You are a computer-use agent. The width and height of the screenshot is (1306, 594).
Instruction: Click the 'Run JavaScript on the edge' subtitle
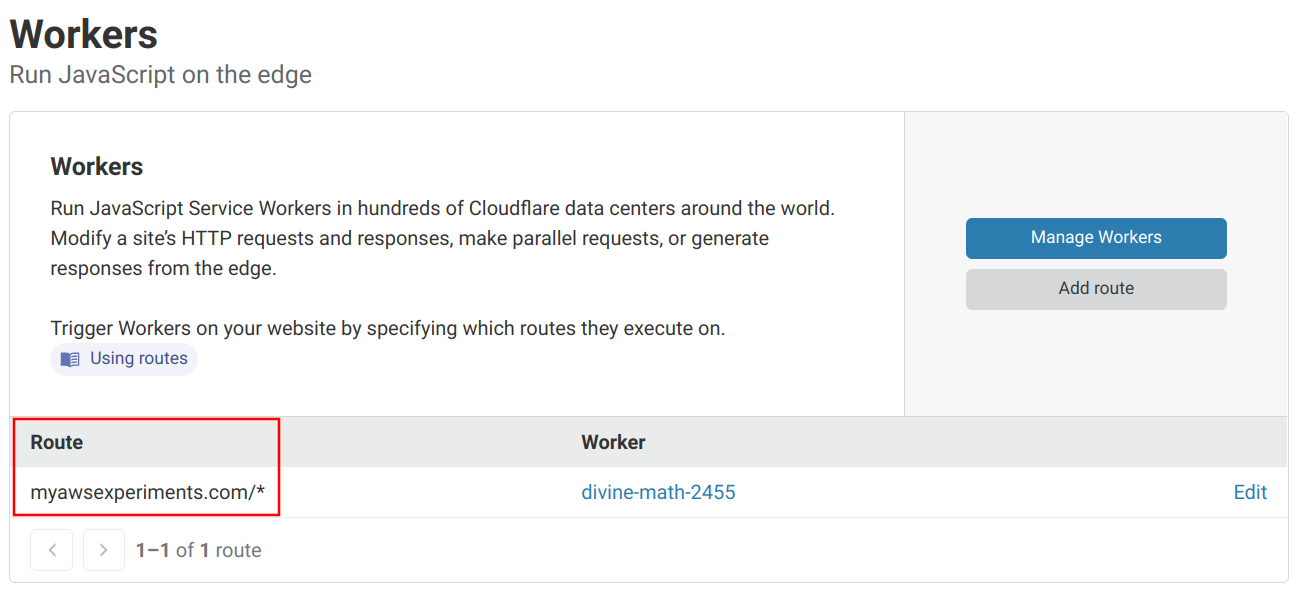160,75
